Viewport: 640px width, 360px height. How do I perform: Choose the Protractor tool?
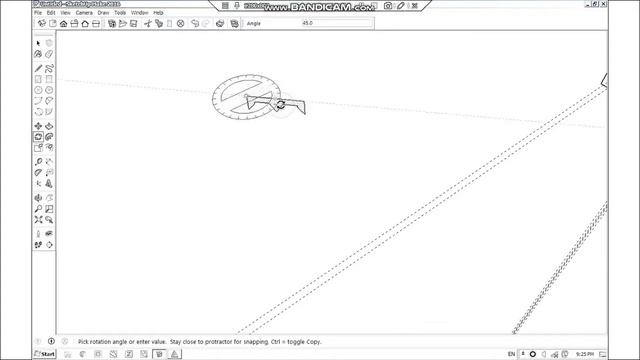(x=38, y=173)
